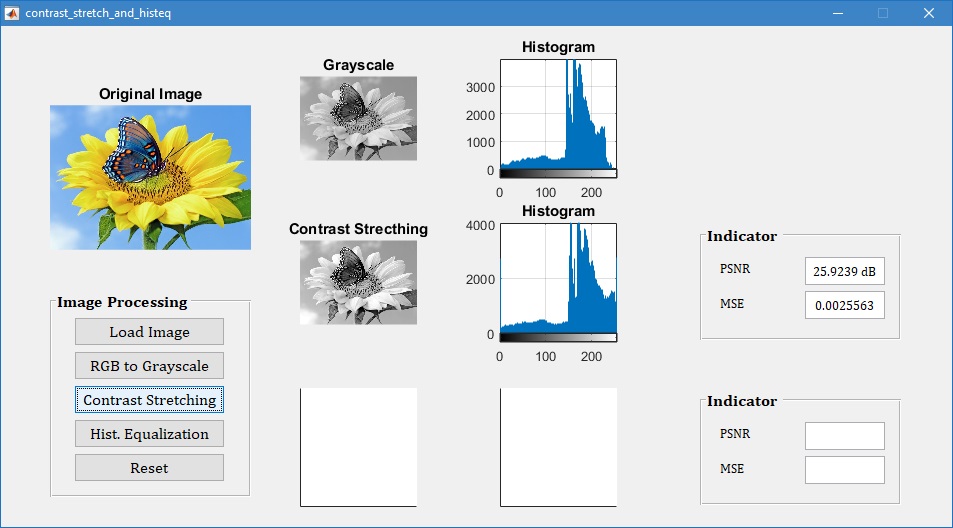Select the MSE field showing 0.0025563
Screen dimensions: 953x528
[844, 305]
